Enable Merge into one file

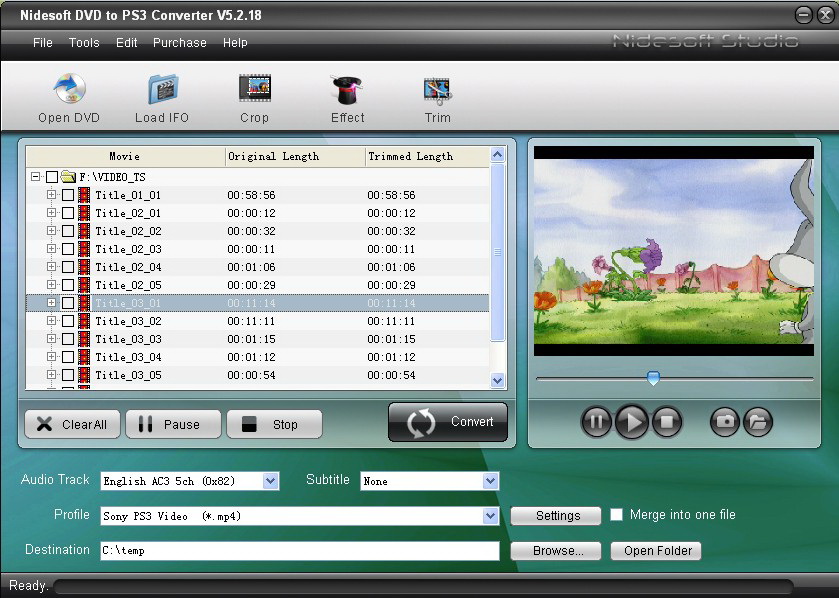point(617,515)
